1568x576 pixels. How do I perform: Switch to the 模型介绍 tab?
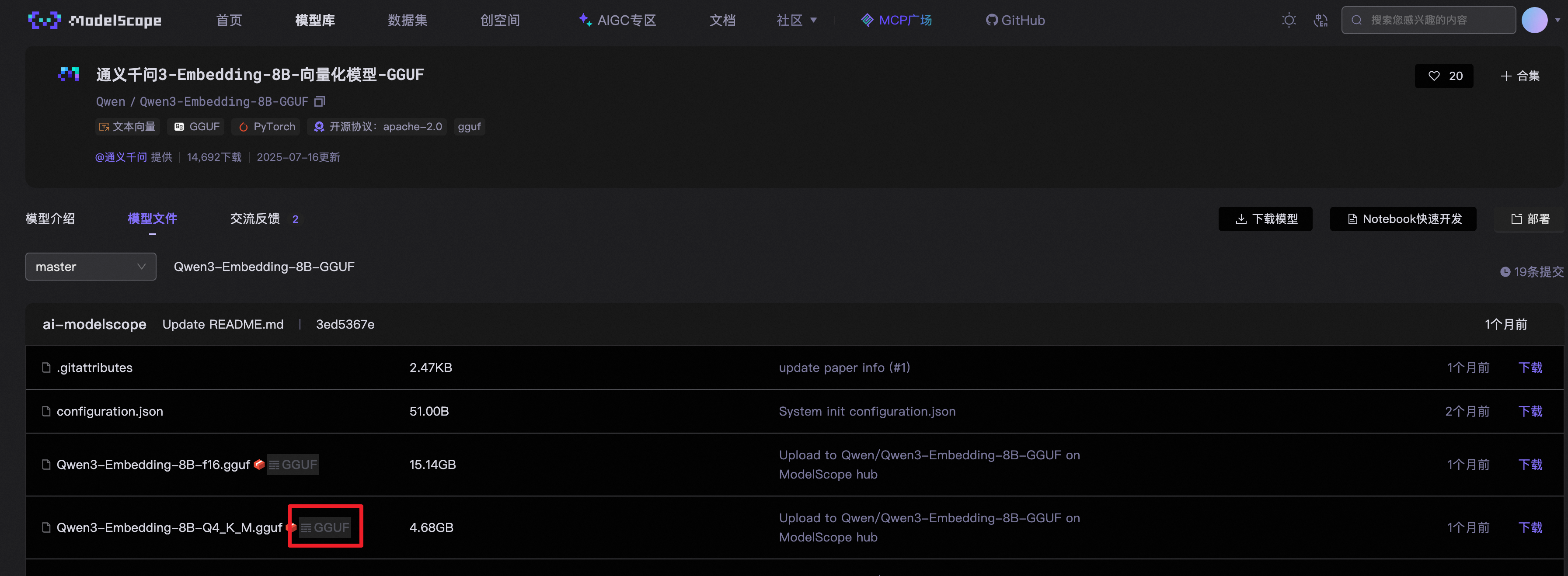point(50,219)
